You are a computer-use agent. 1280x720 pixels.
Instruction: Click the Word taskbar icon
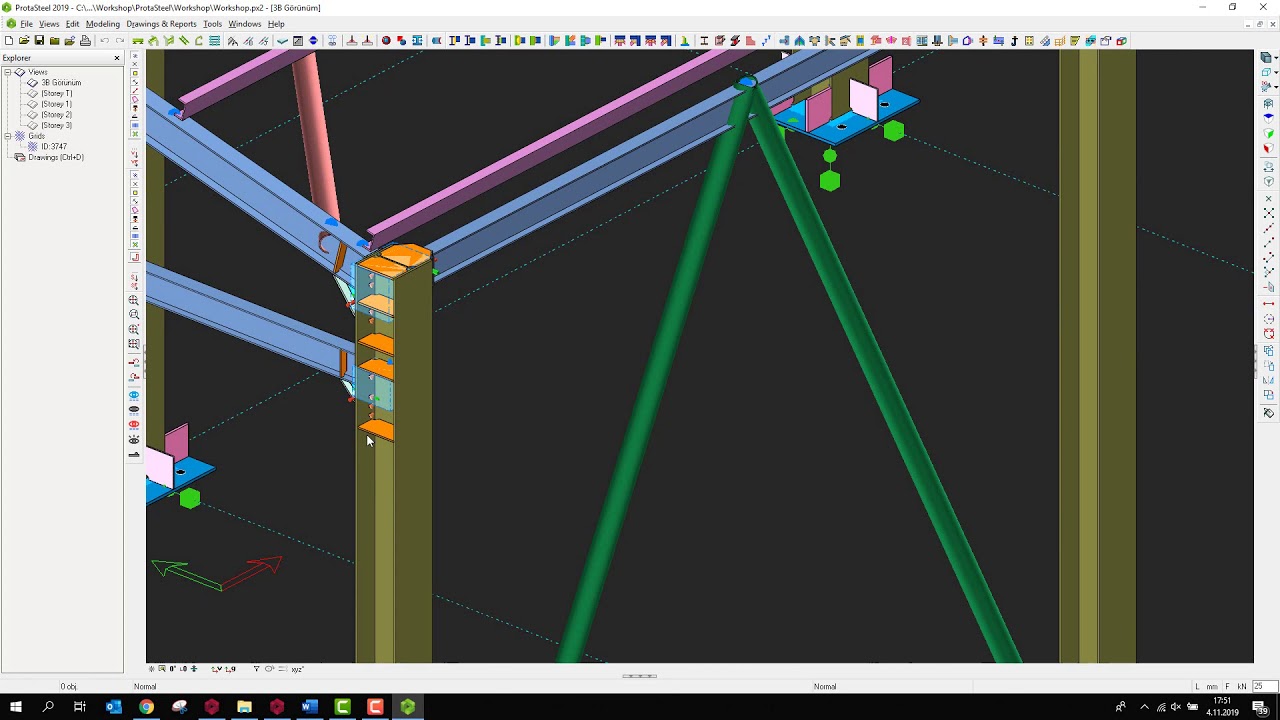309,707
